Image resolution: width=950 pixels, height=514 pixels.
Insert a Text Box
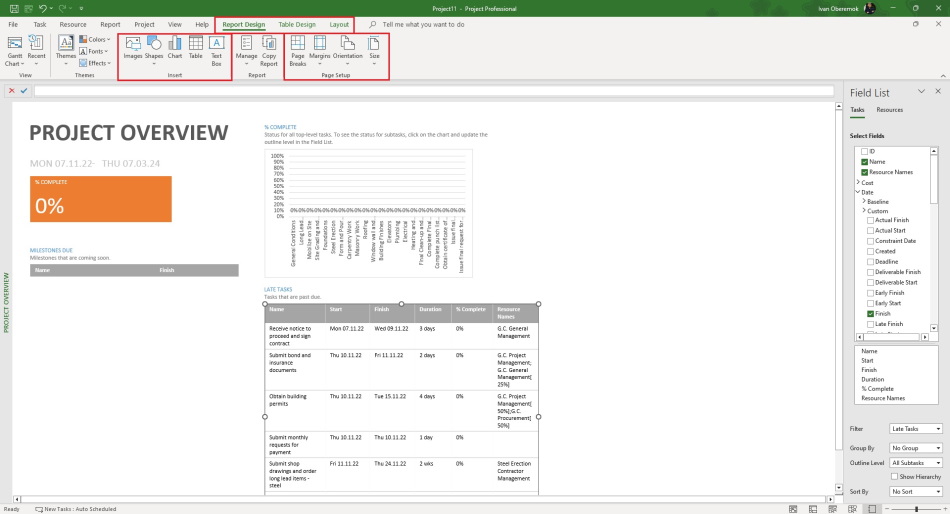click(x=216, y=52)
